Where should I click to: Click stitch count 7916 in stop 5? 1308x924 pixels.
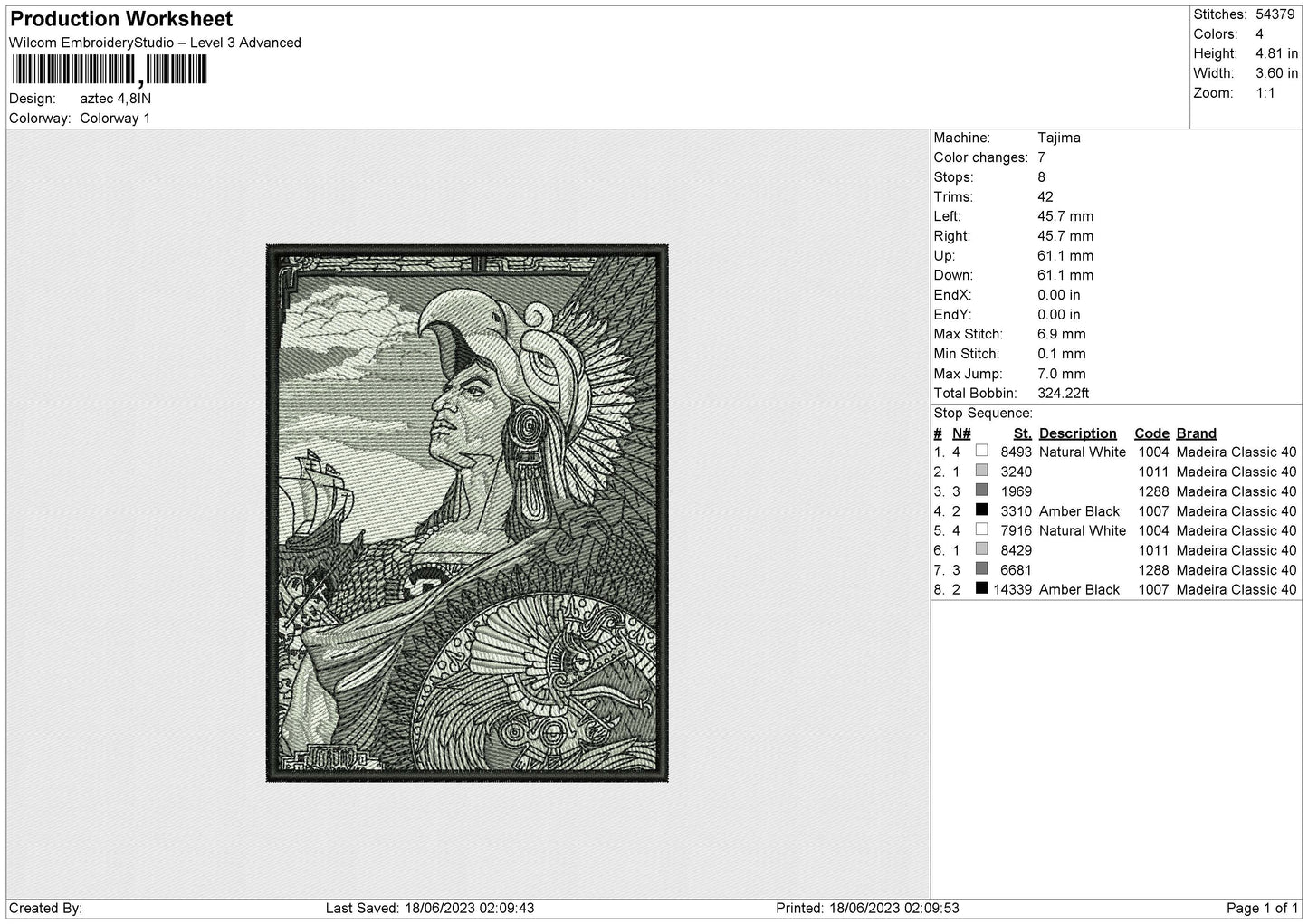(1017, 531)
